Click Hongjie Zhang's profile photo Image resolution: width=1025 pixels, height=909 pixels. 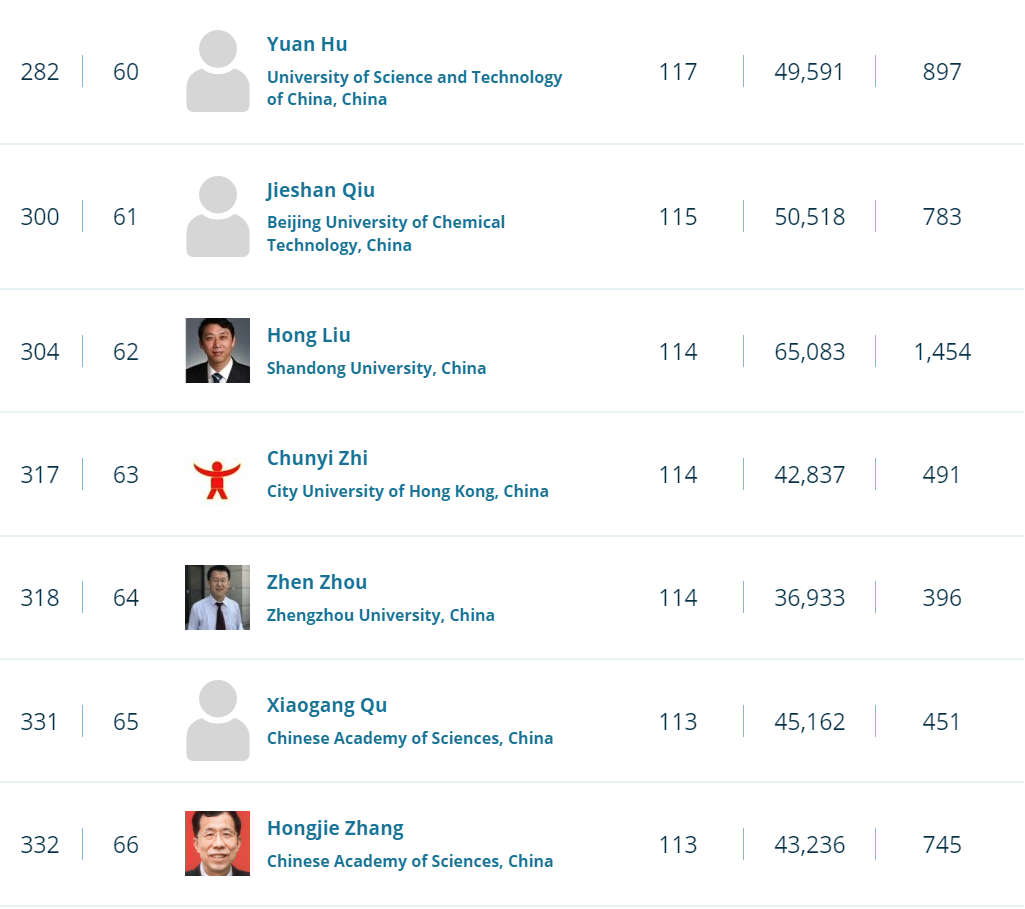pos(218,844)
